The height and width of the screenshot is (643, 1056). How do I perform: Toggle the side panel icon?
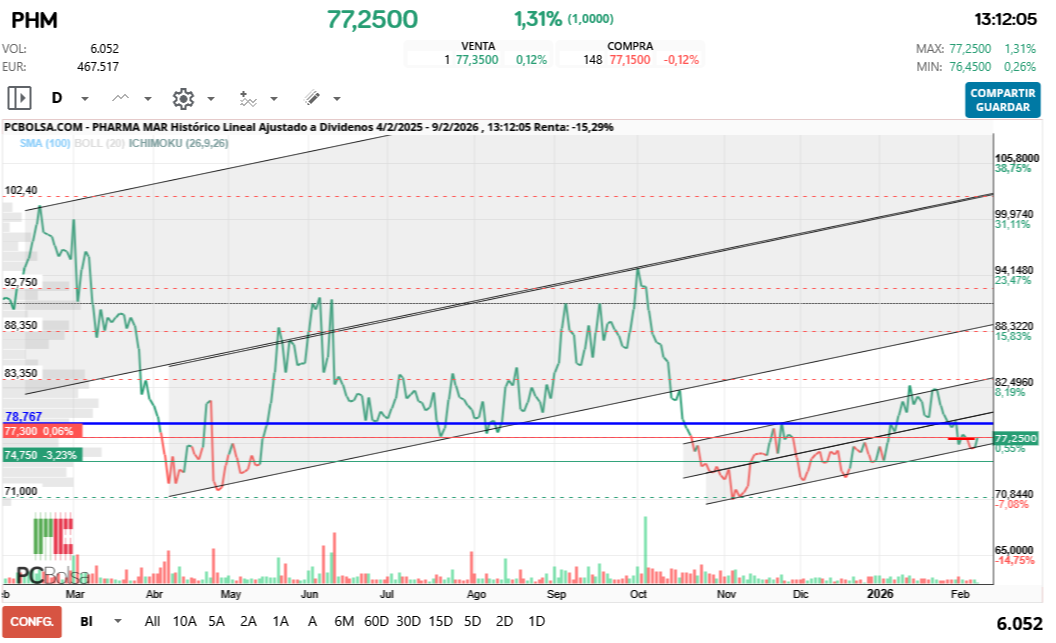click(x=19, y=98)
